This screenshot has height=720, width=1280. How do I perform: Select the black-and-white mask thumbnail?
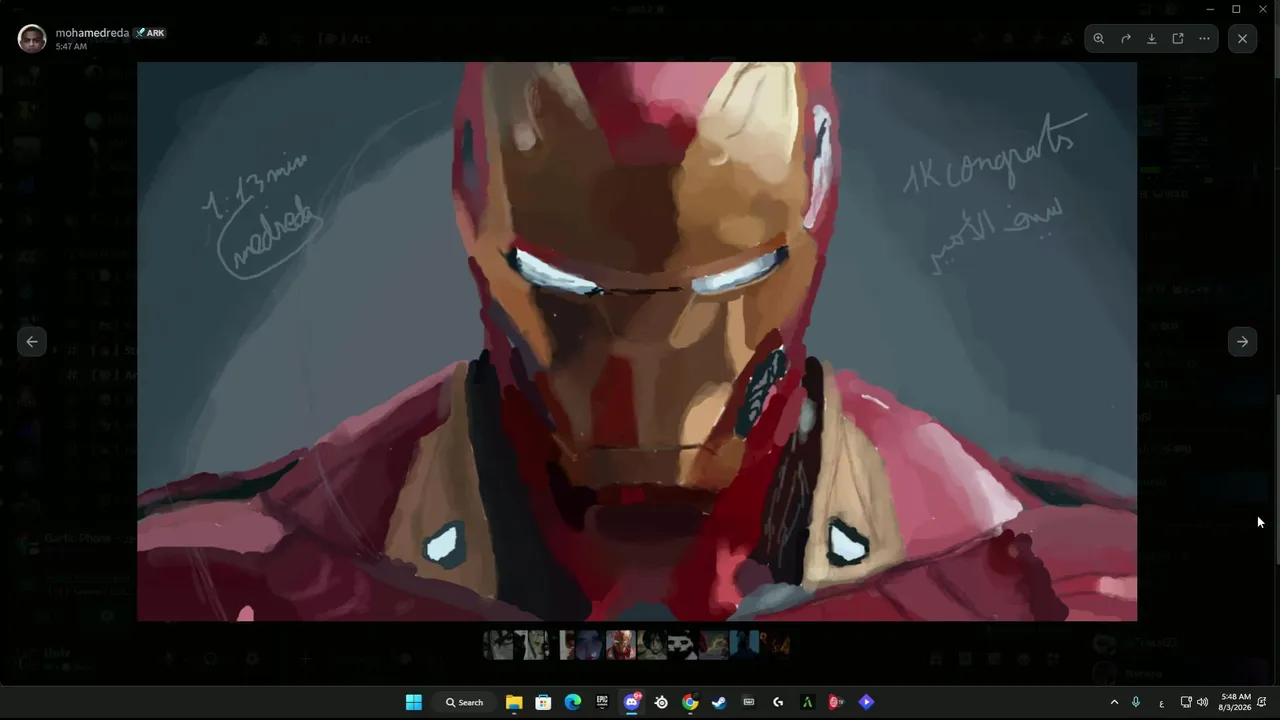click(682, 645)
